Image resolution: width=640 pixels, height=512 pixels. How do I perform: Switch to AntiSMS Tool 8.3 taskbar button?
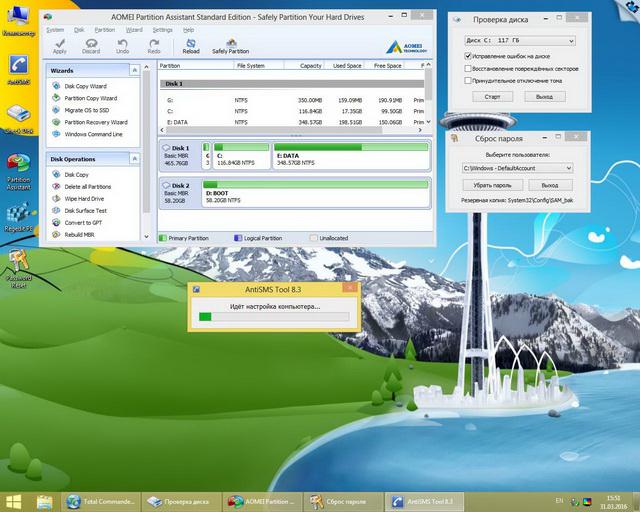[x=424, y=501]
